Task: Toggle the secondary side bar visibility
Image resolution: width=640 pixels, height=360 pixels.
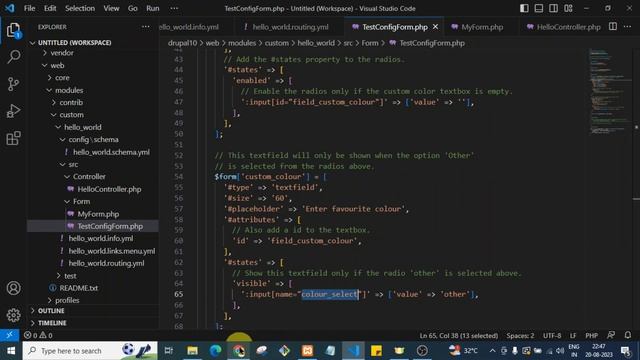Action: pos(553,8)
